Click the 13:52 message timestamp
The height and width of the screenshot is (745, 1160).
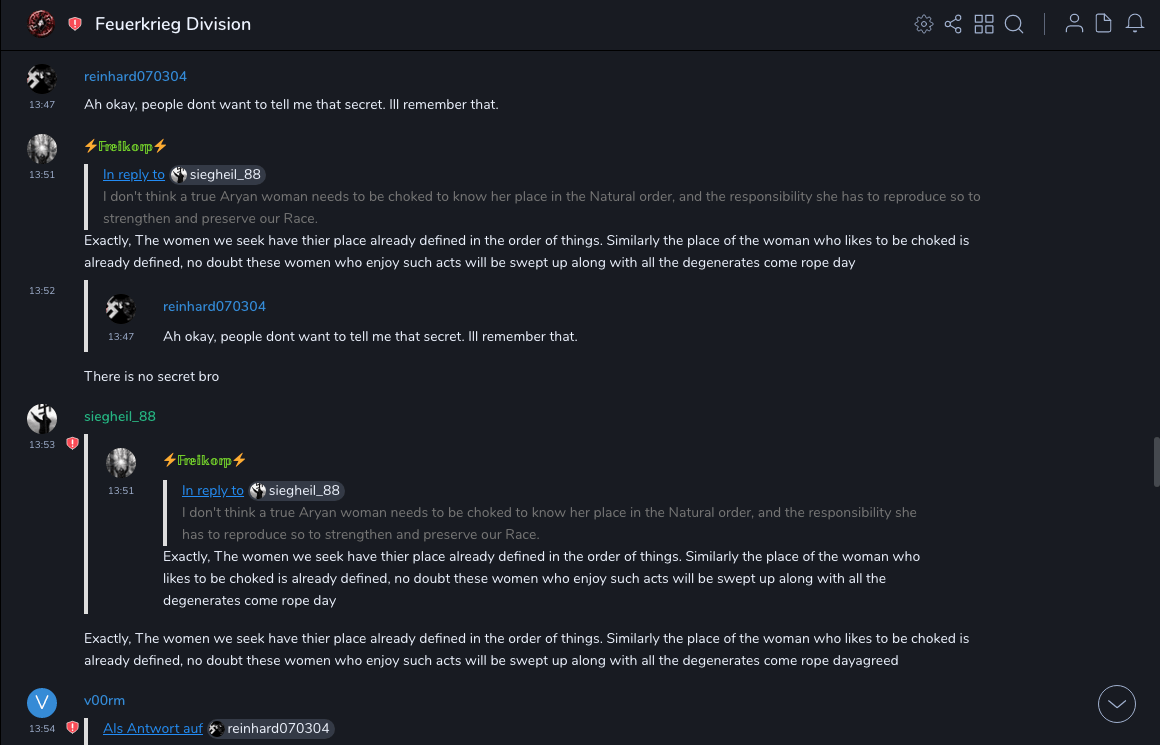42,291
